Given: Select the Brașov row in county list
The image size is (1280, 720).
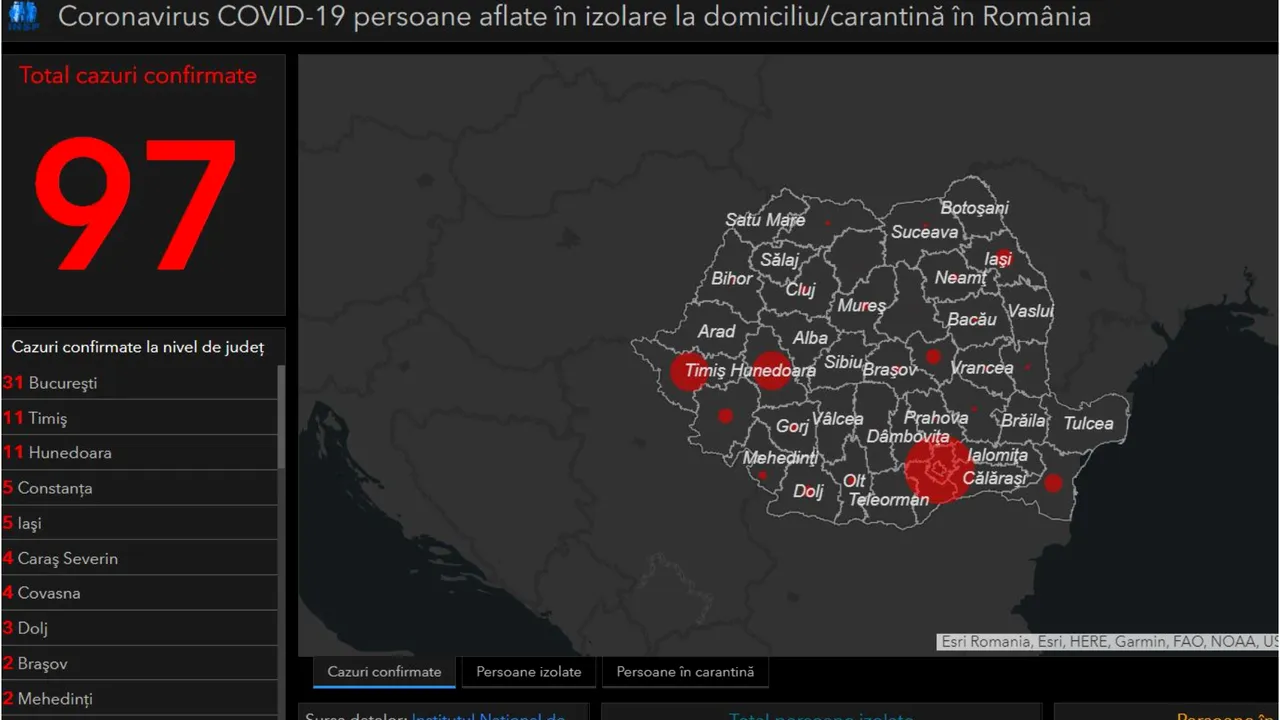Looking at the screenshot, I should [140, 663].
